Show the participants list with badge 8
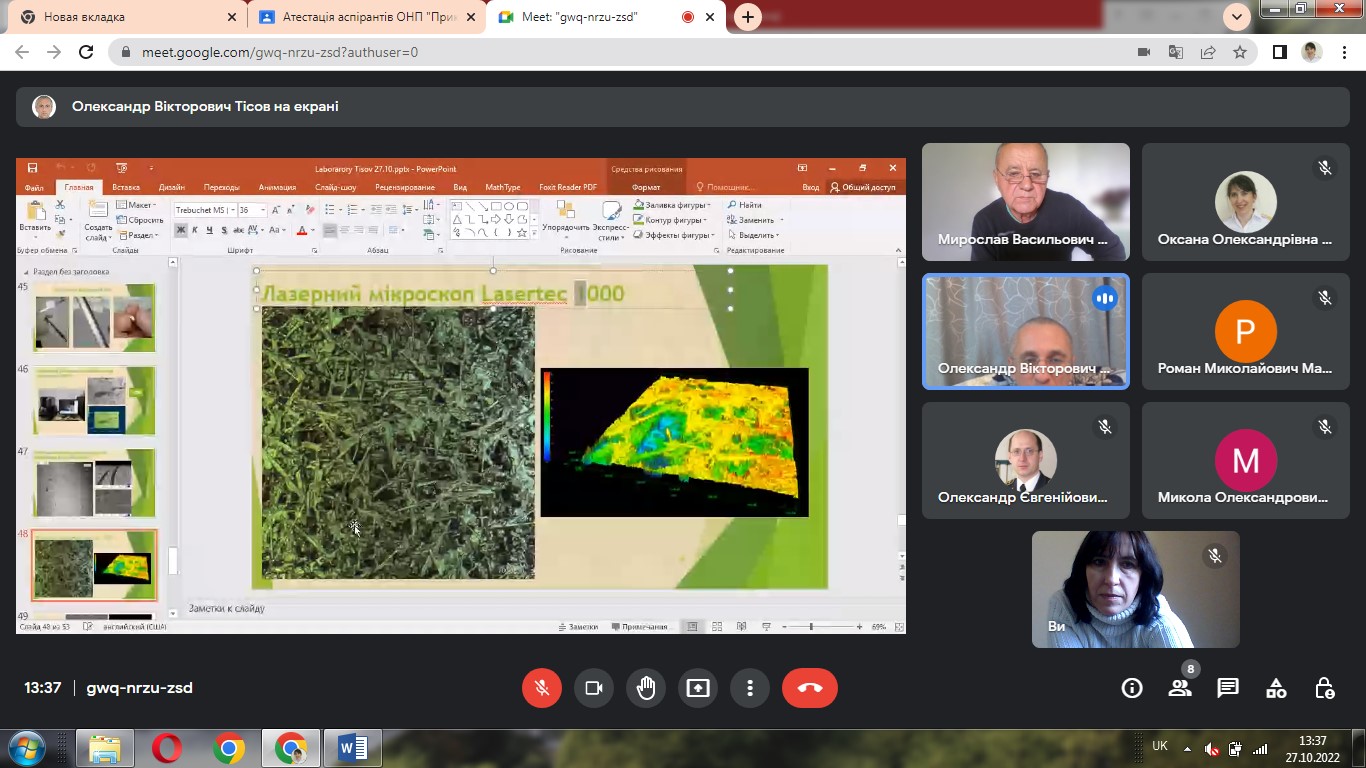This screenshot has height=768, width=1366. (1180, 688)
